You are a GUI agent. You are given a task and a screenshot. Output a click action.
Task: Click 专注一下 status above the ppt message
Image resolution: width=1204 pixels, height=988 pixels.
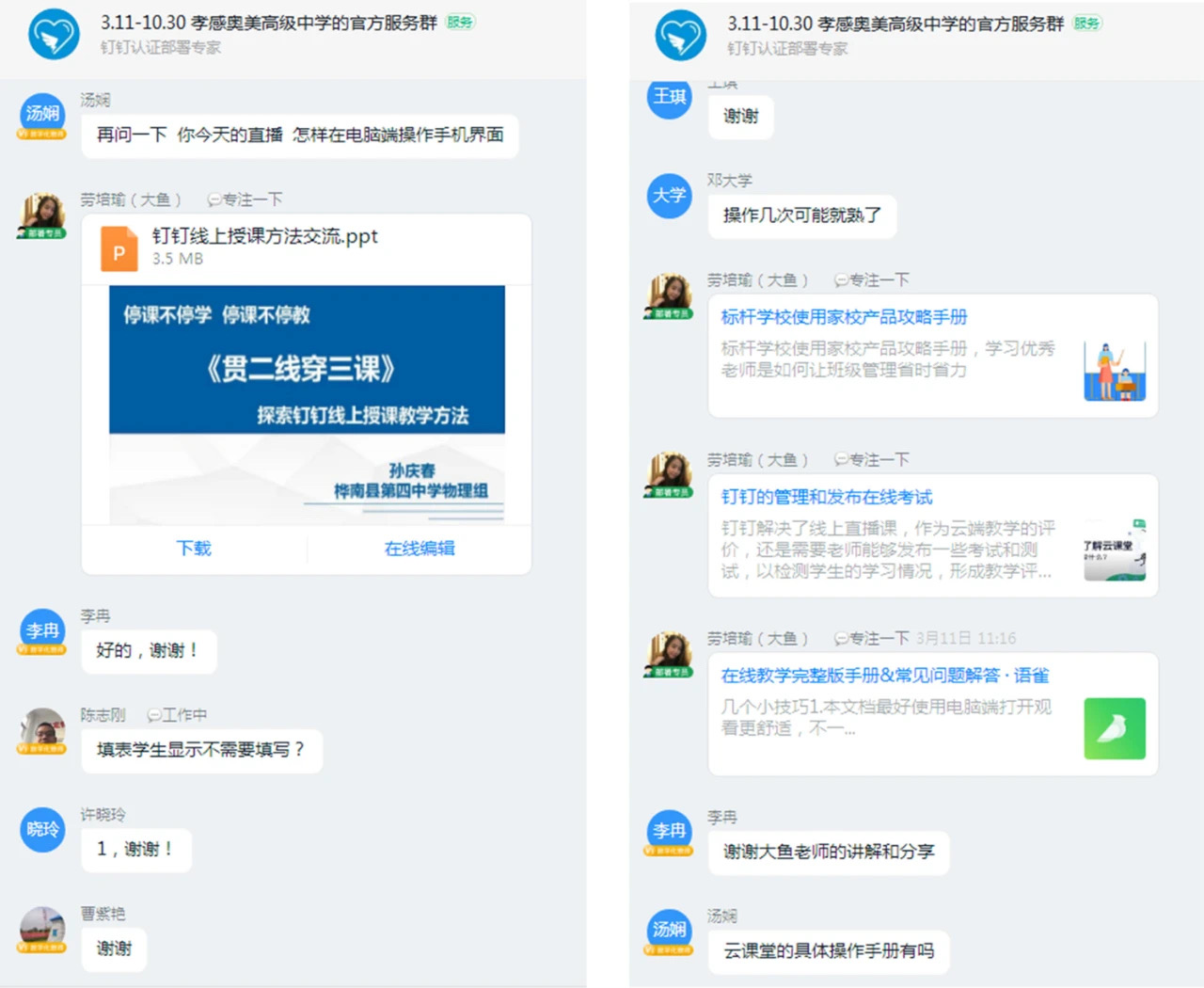click(x=246, y=199)
